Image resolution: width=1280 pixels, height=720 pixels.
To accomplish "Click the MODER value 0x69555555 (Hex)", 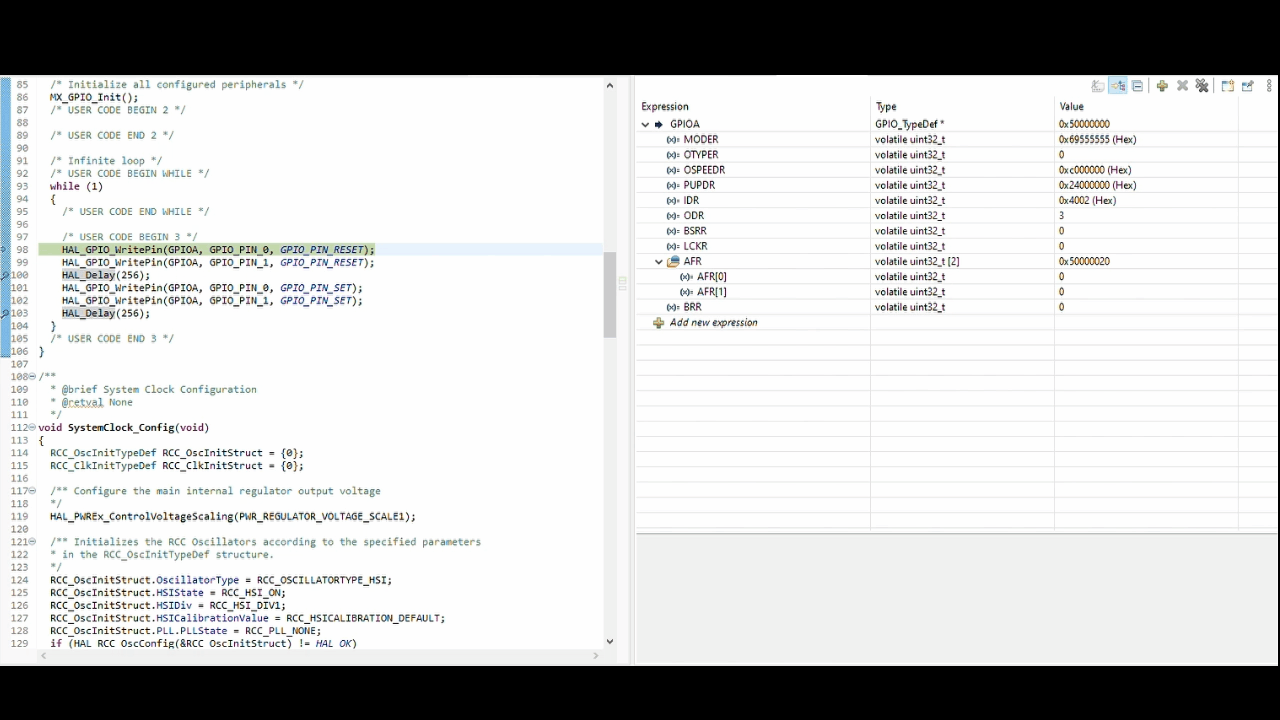I will tap(1098, 140).
